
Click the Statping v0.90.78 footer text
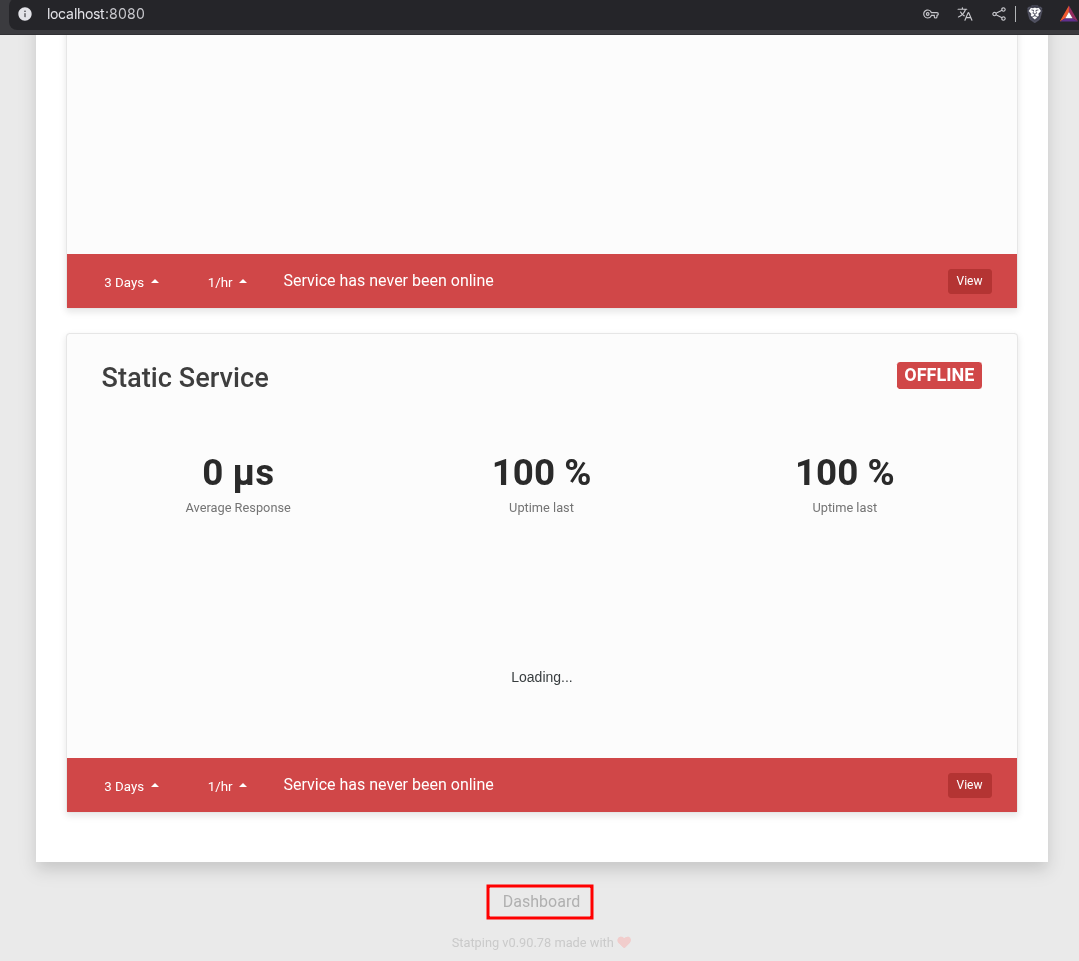531,942
